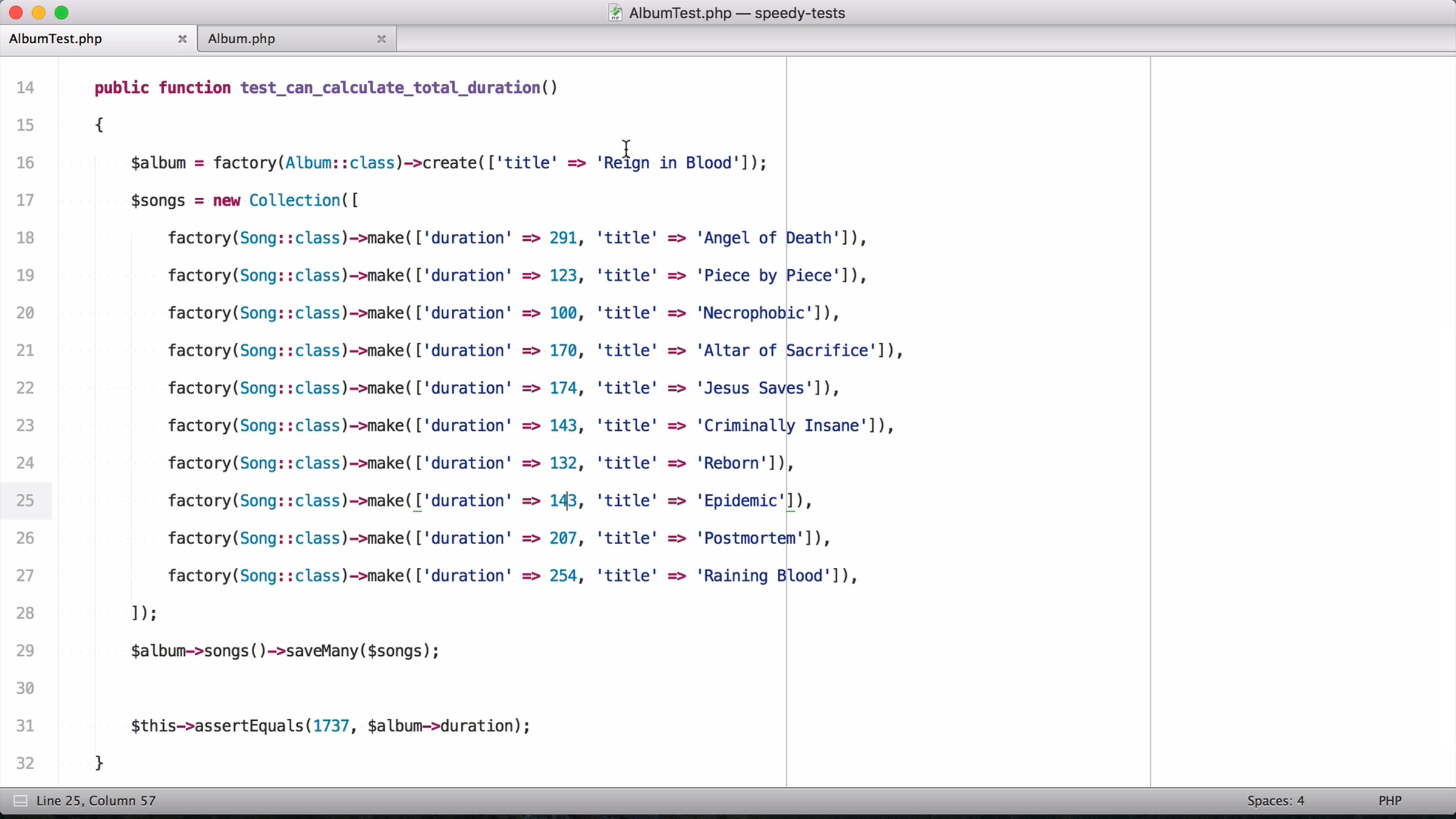Click the 'Reborn' title string

tap(731, 463)
